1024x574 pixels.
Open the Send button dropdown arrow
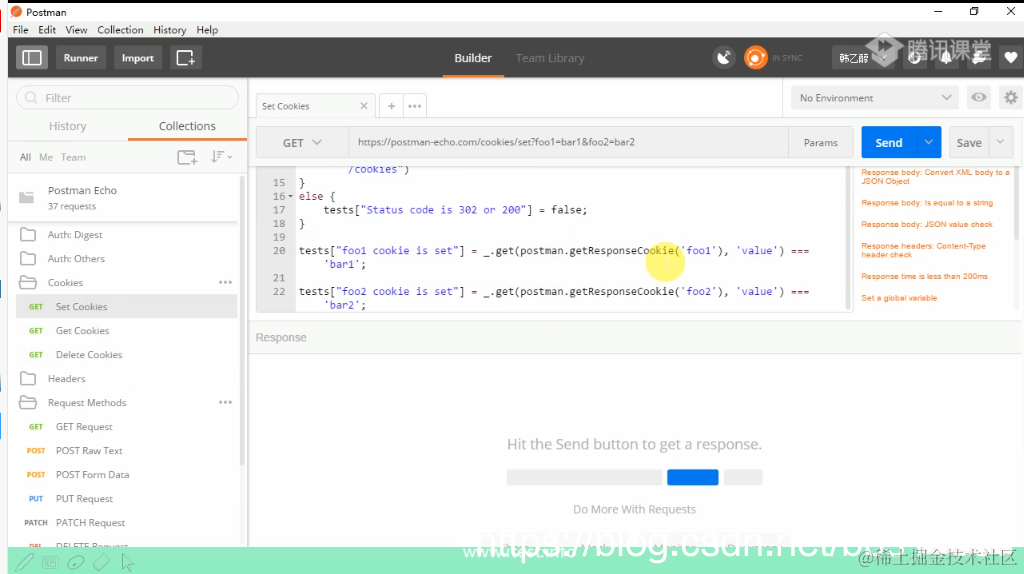[928, 142]
